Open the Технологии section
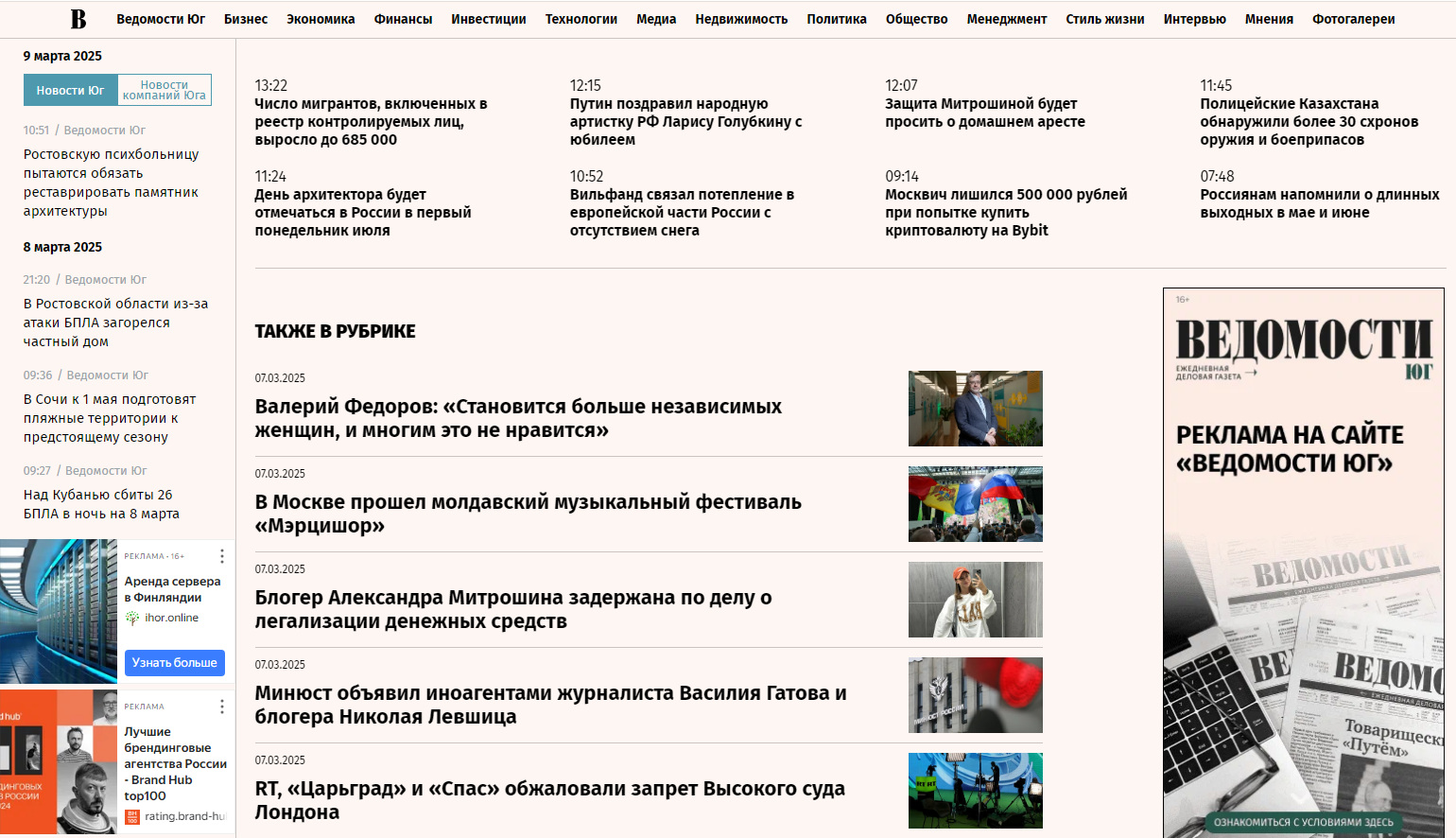The width and height of the screenshot is (1456, 838). [x=581, y=19]
